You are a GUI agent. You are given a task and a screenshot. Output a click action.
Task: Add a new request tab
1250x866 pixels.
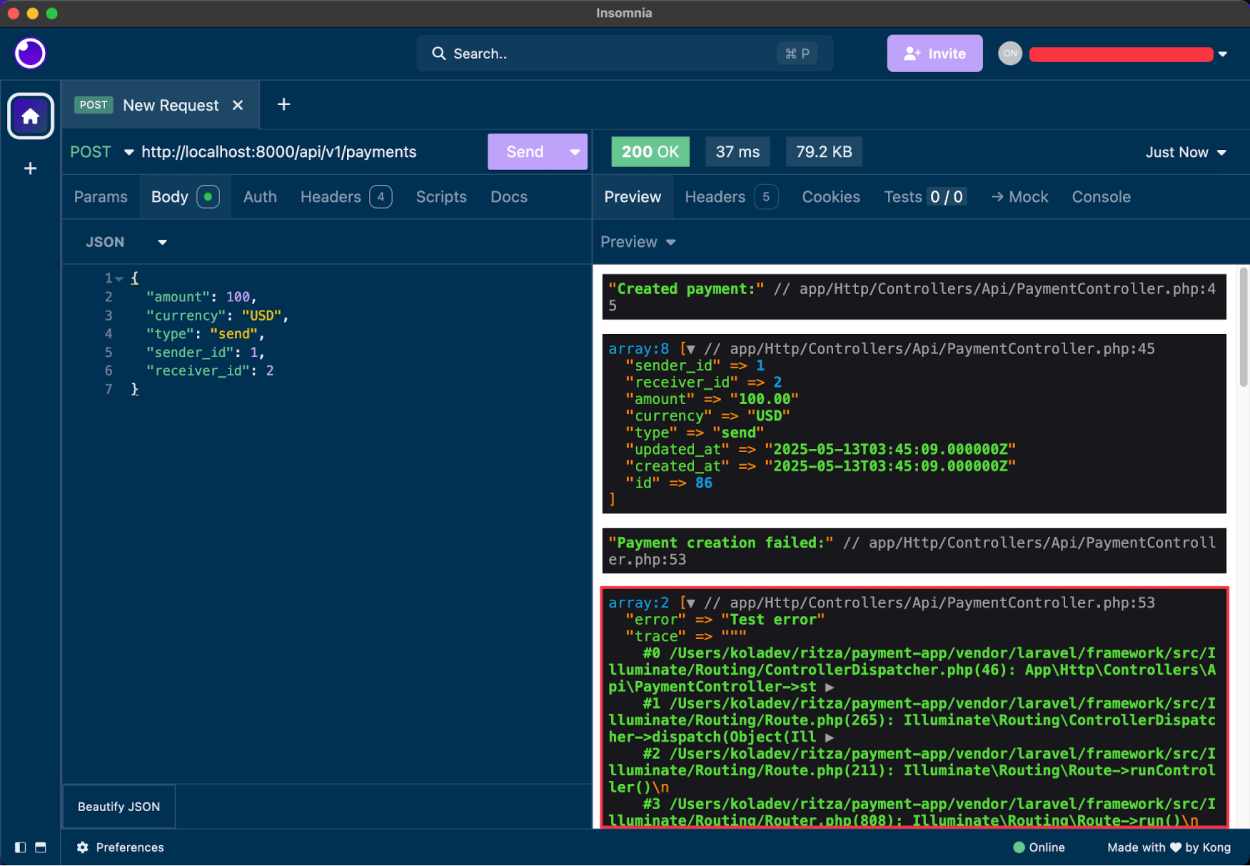coord(284,105)
